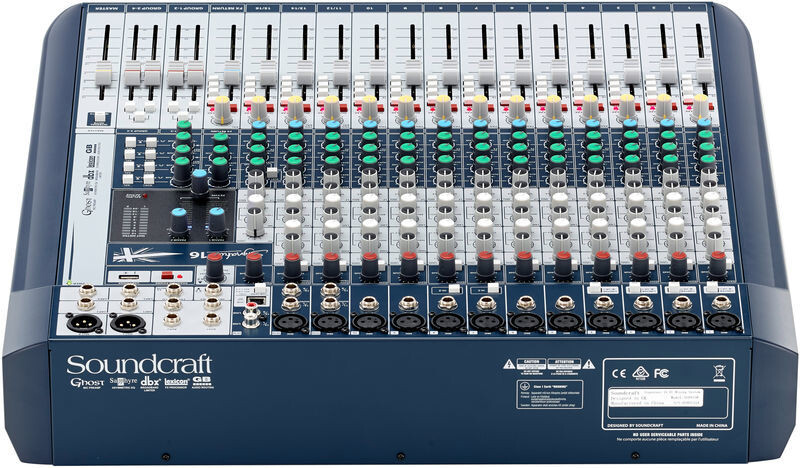Click the channel 2 quarter-inch line jack

click(x=682, y=303)
